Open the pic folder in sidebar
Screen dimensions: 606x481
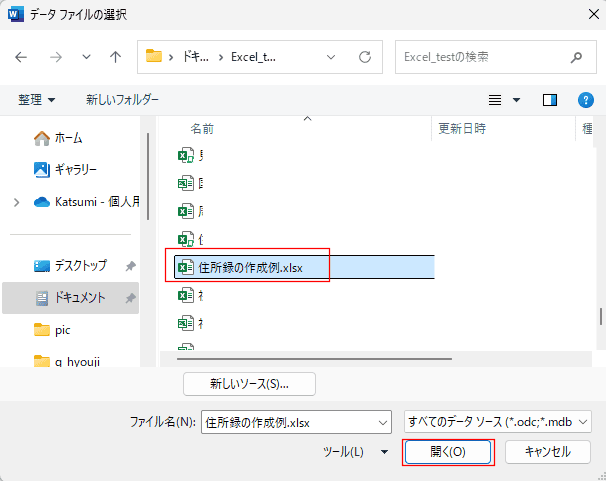point(63,329)
